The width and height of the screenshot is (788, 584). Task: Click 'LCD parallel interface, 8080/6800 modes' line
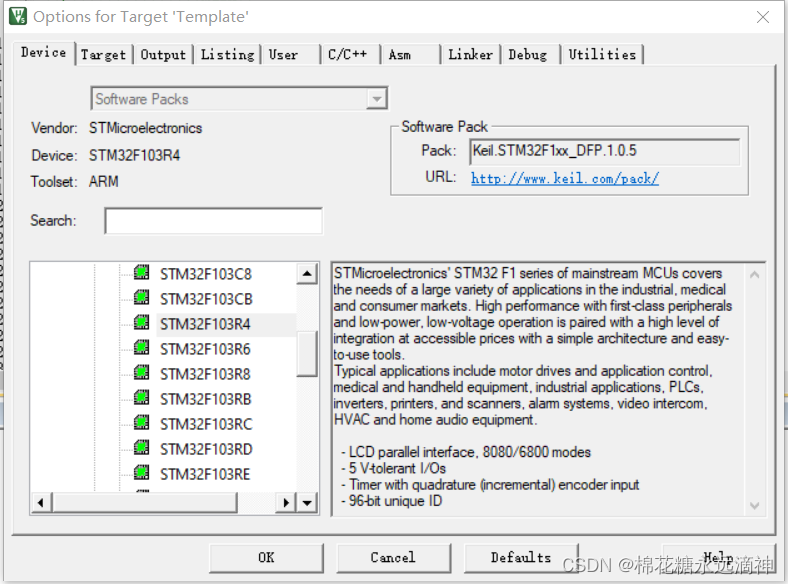[x=466, y=452]
